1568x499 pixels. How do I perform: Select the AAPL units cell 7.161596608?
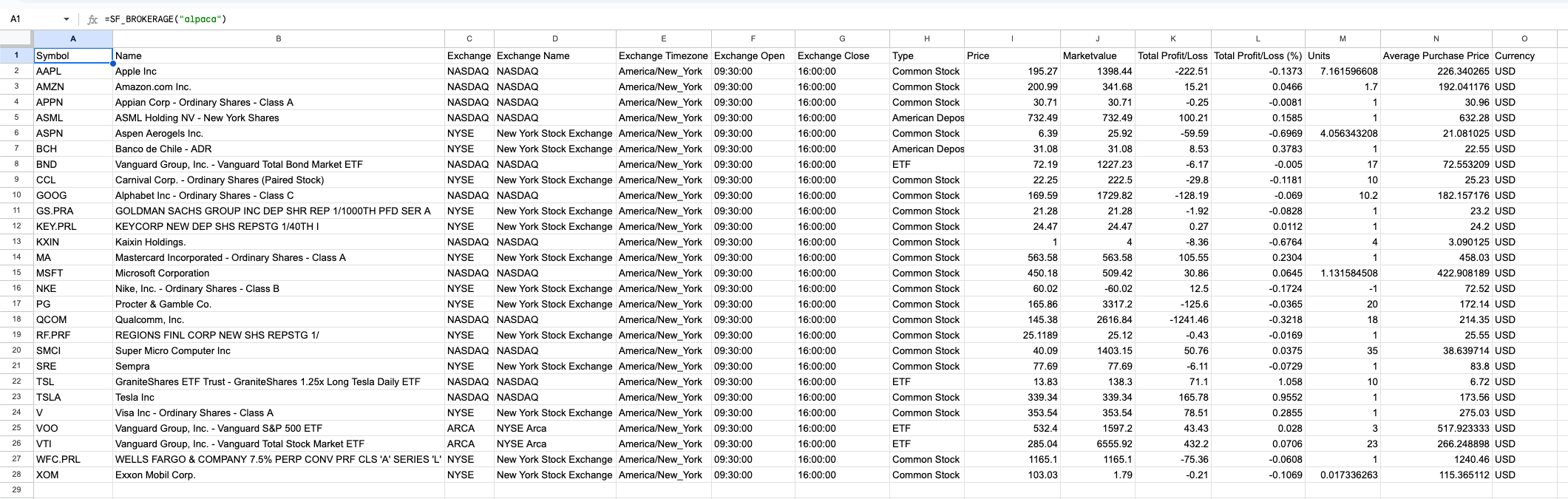click(1343, 71)
